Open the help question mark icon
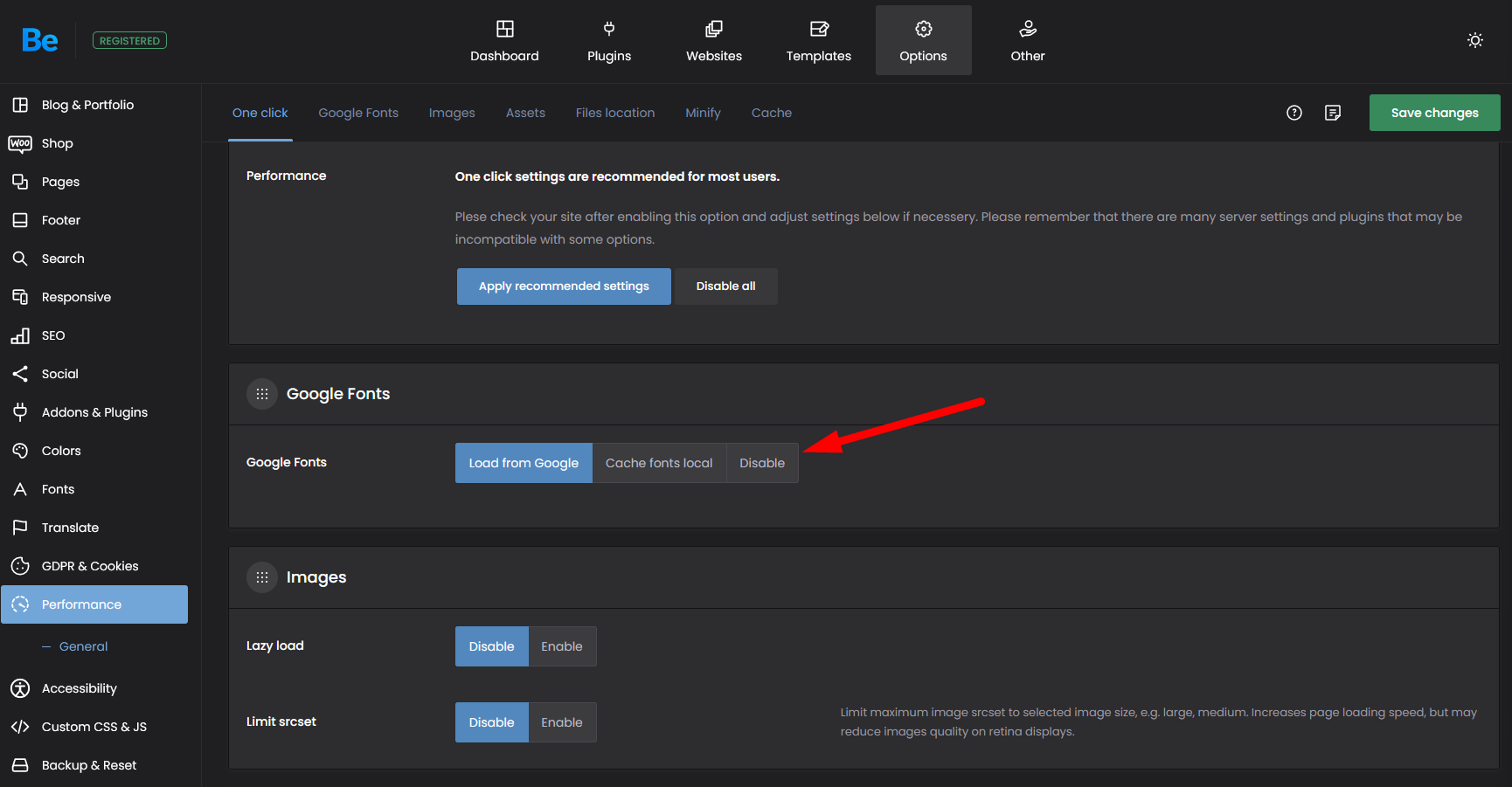Image resolution: width=1512 pixels, height=787 pixels. [x=1294, y=113]
